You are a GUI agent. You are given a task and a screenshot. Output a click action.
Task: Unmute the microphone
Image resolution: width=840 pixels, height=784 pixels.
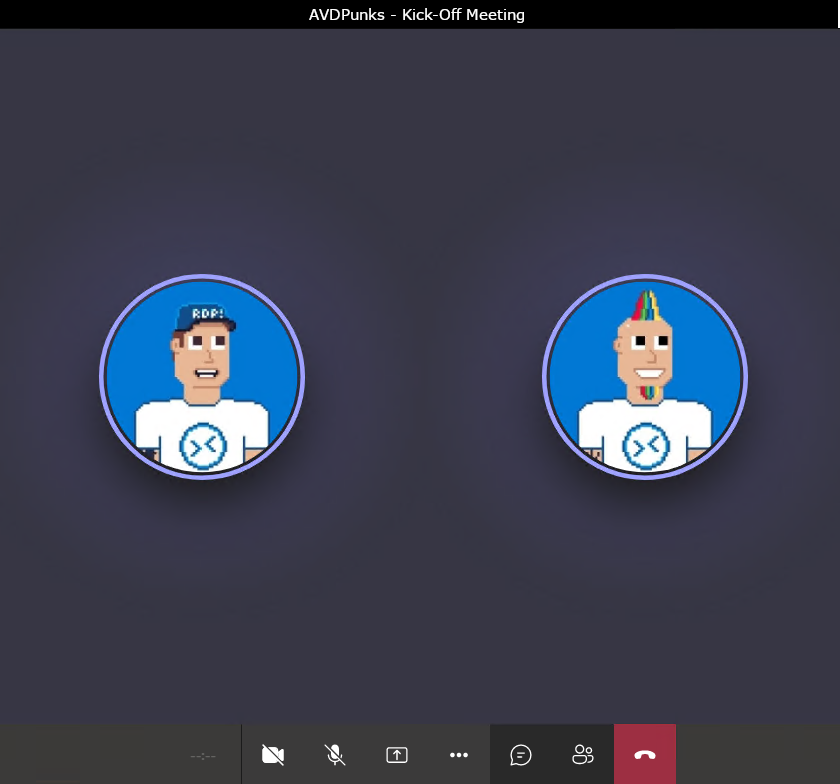(x=335, y=755)
